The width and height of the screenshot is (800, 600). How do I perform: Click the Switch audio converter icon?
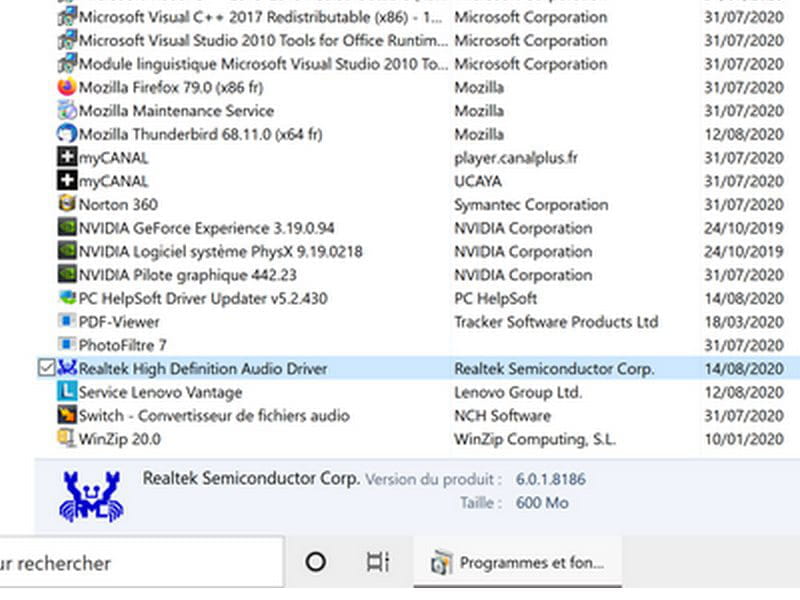pos(67,415)
